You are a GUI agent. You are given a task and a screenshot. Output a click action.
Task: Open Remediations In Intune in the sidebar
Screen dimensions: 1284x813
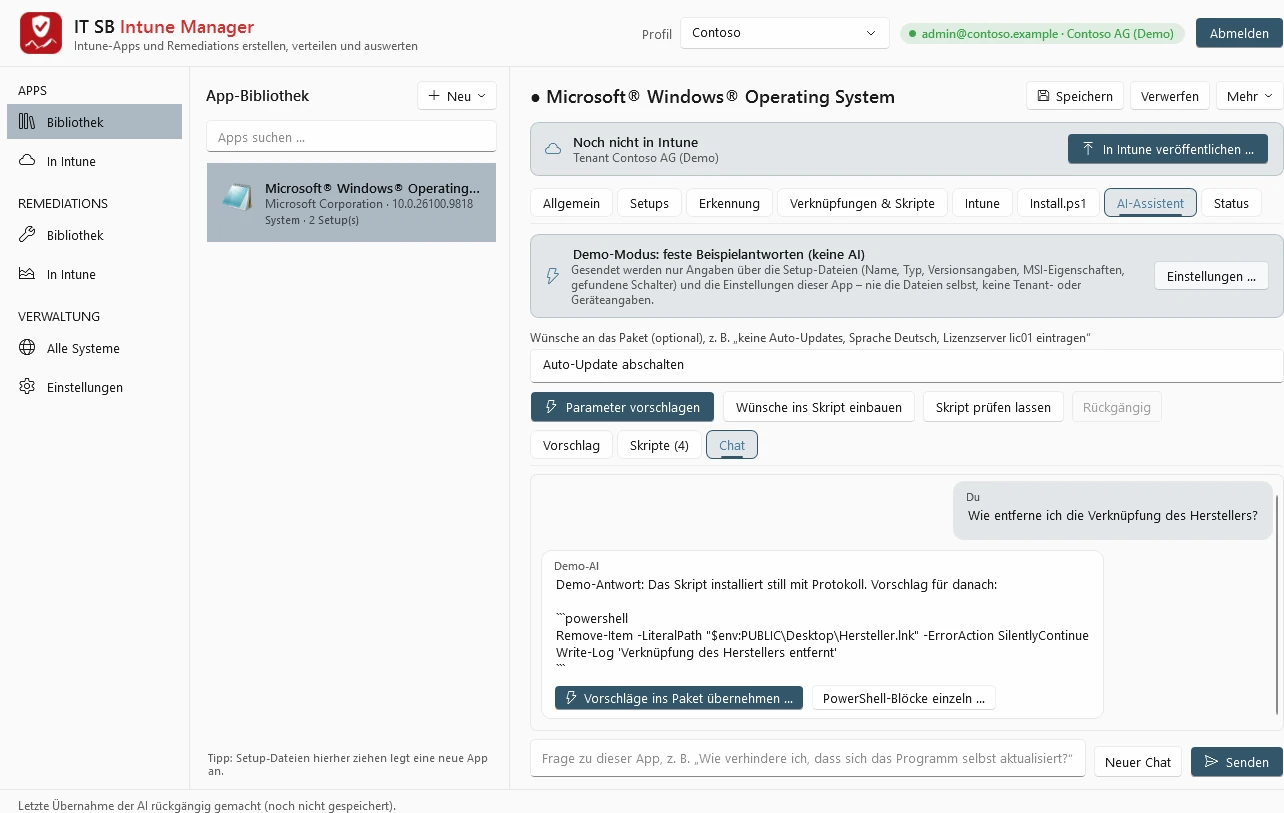[x=94, y=274]
